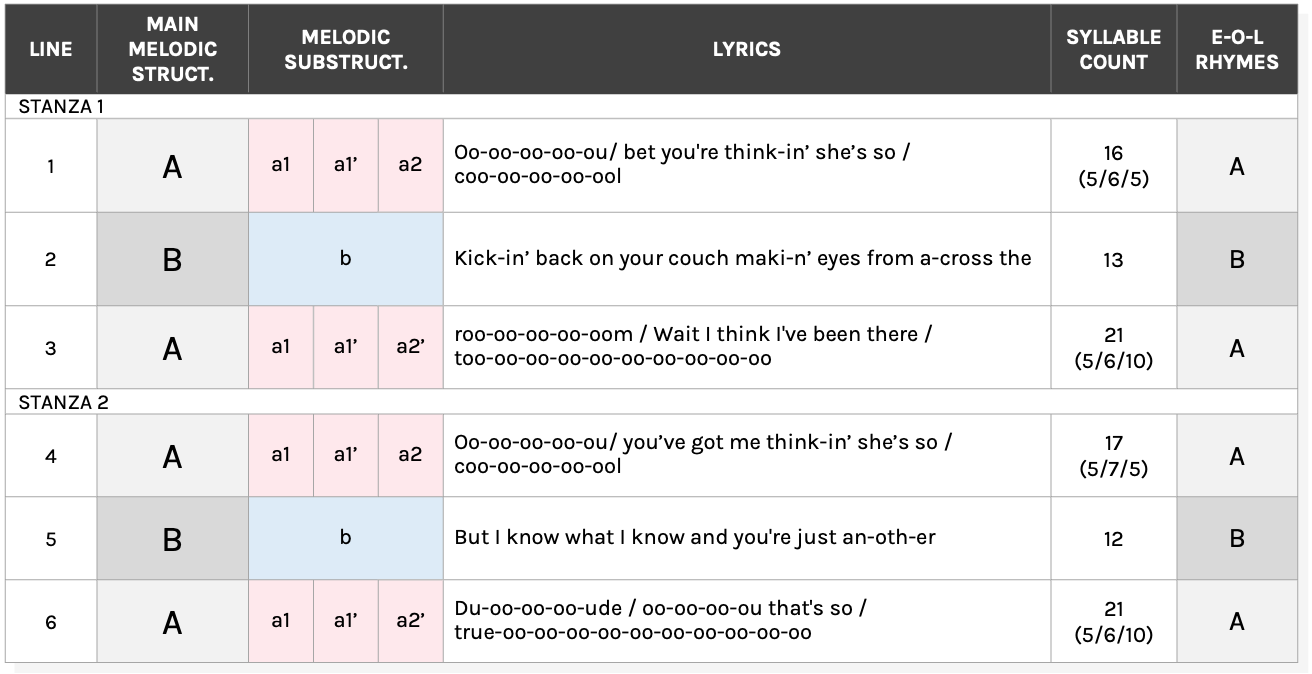
Task: Select line number 6 cell
Action: (50, 622)
